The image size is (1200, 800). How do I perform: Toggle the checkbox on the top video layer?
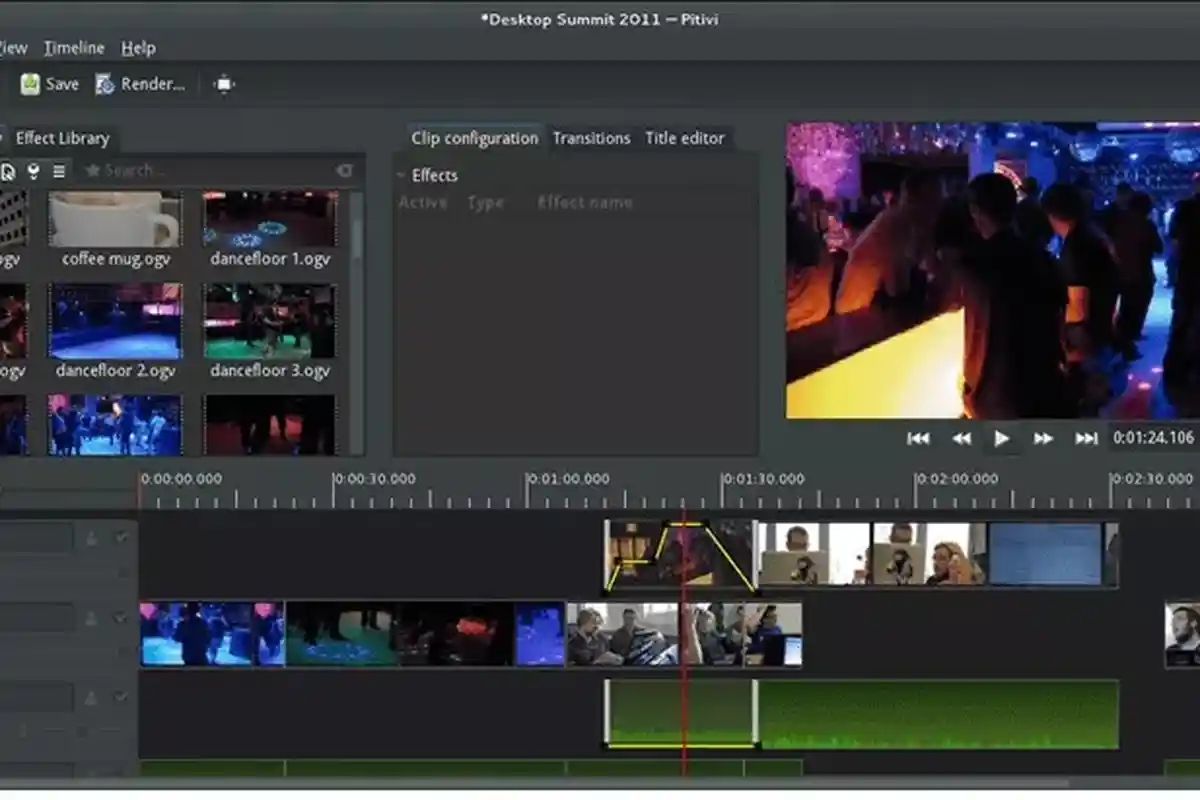[x=123, y=535]
